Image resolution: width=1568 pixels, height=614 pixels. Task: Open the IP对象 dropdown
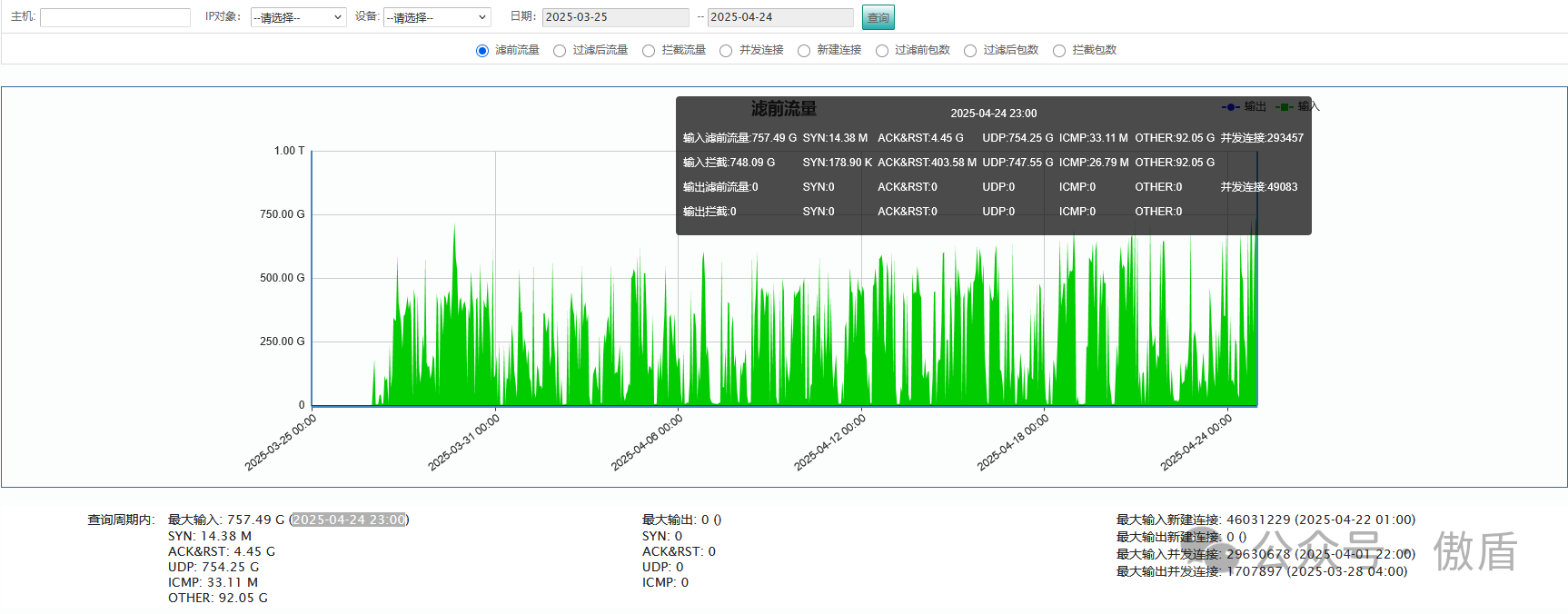click(298, 17)
